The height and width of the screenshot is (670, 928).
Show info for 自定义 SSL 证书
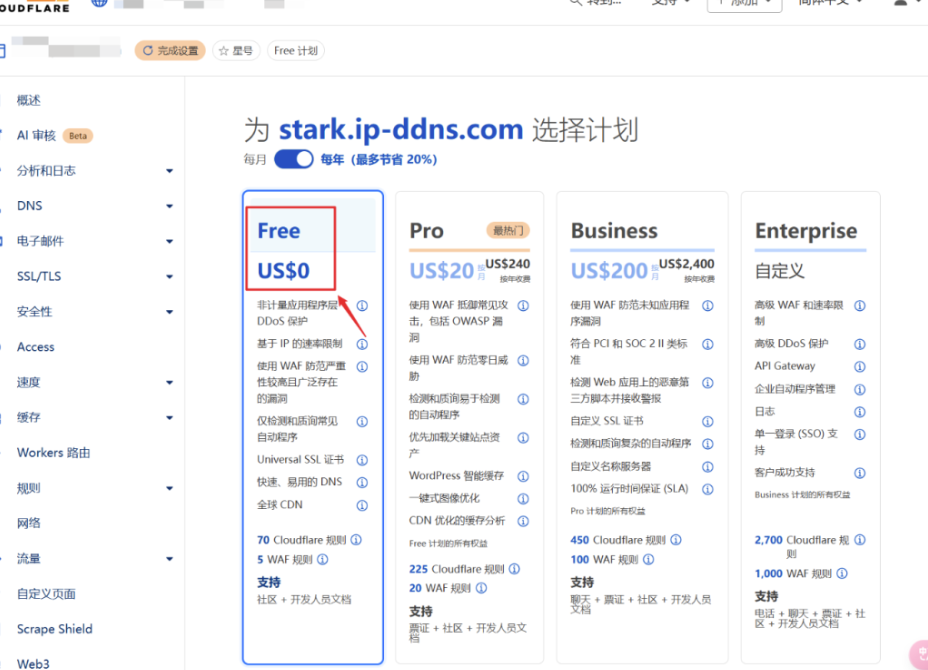708,421
